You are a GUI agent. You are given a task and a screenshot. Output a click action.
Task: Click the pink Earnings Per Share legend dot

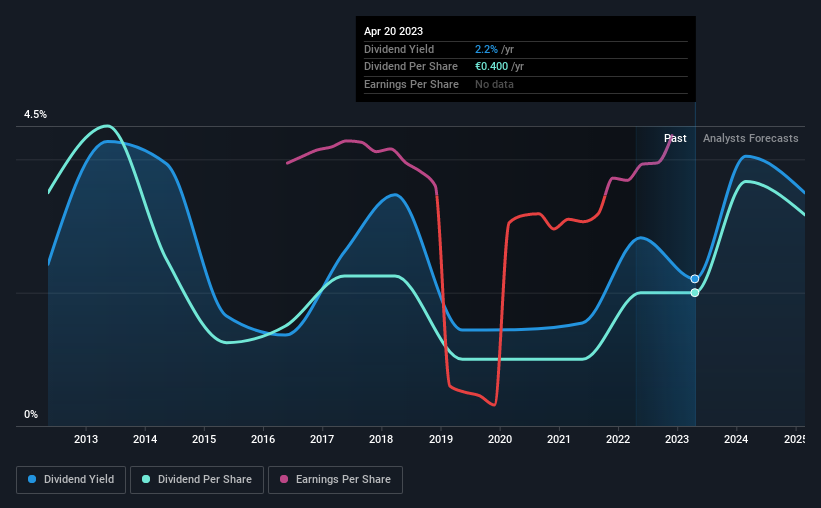pyautogui.click(x=284, y=479)
